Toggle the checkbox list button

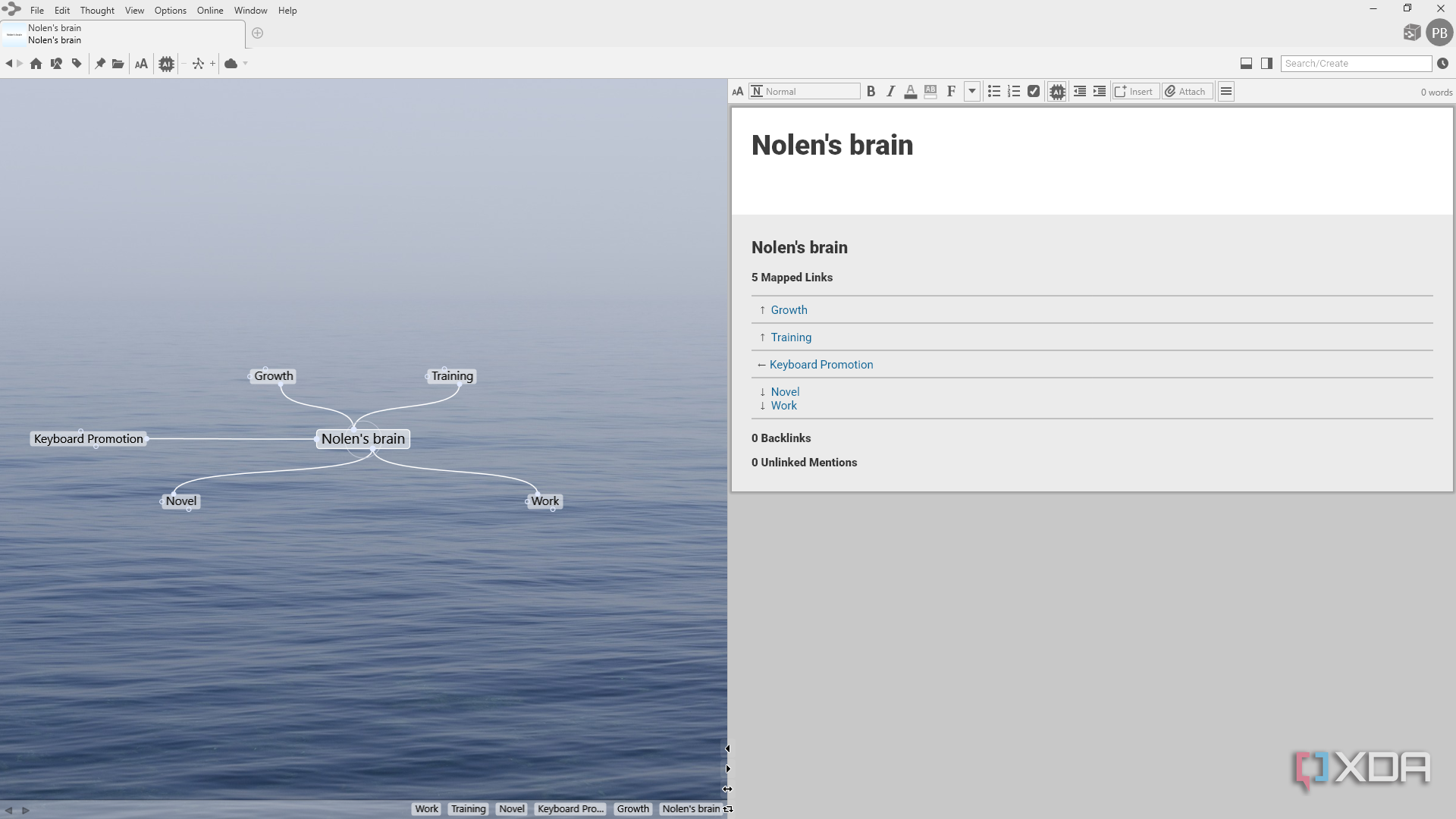point(1034,92)
